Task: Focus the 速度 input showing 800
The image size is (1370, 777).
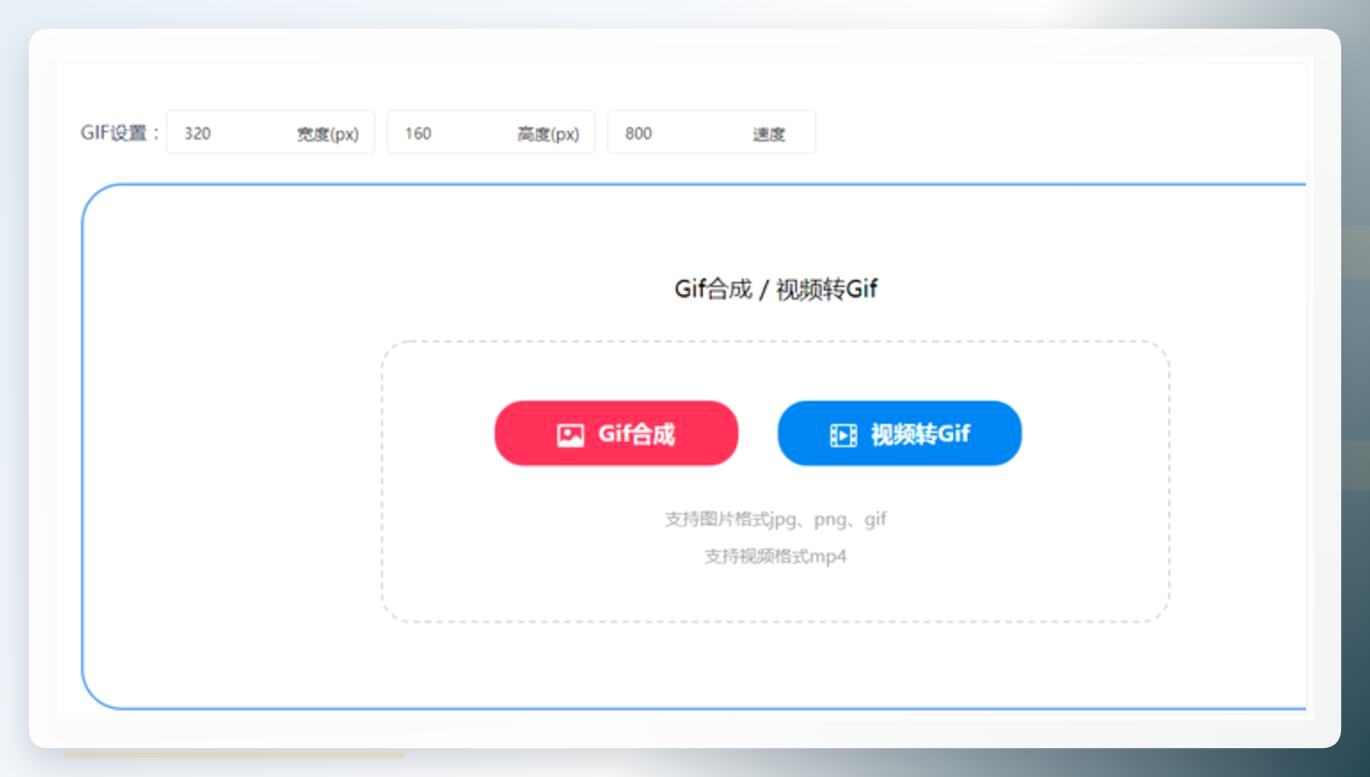Action: [711, 132]
